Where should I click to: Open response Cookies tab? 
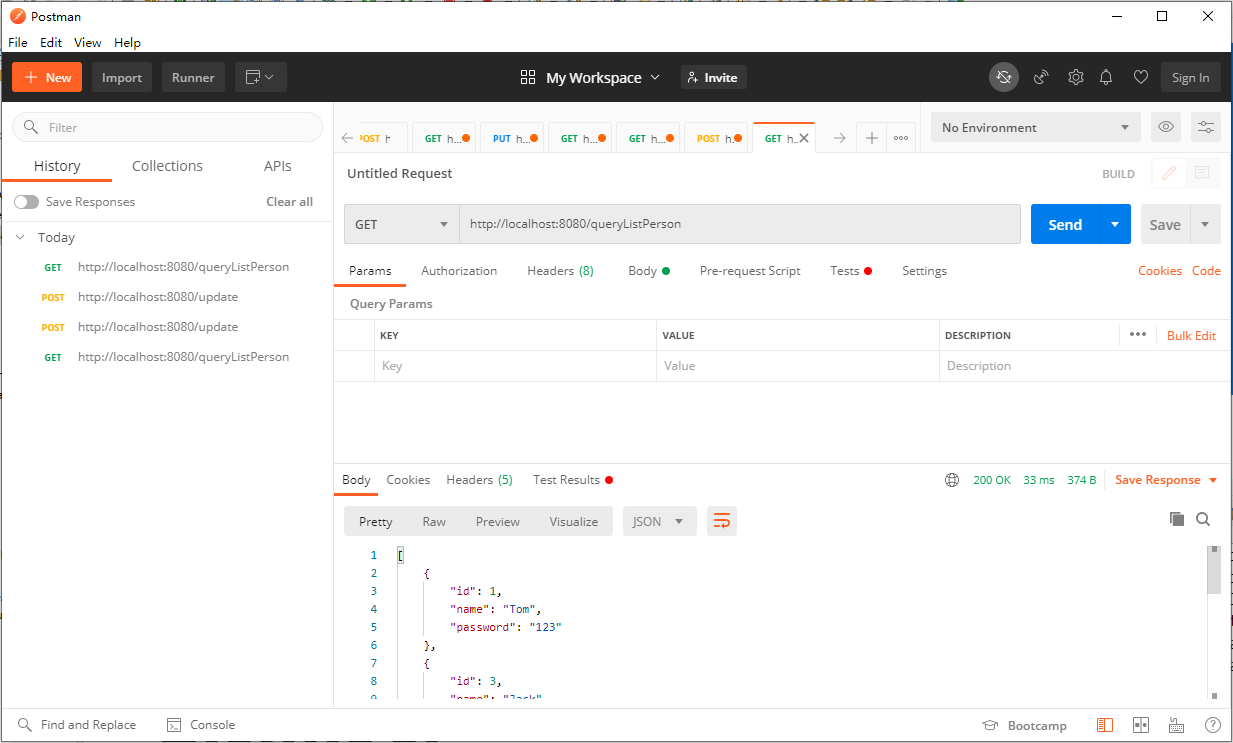click(x=408, y=480)
